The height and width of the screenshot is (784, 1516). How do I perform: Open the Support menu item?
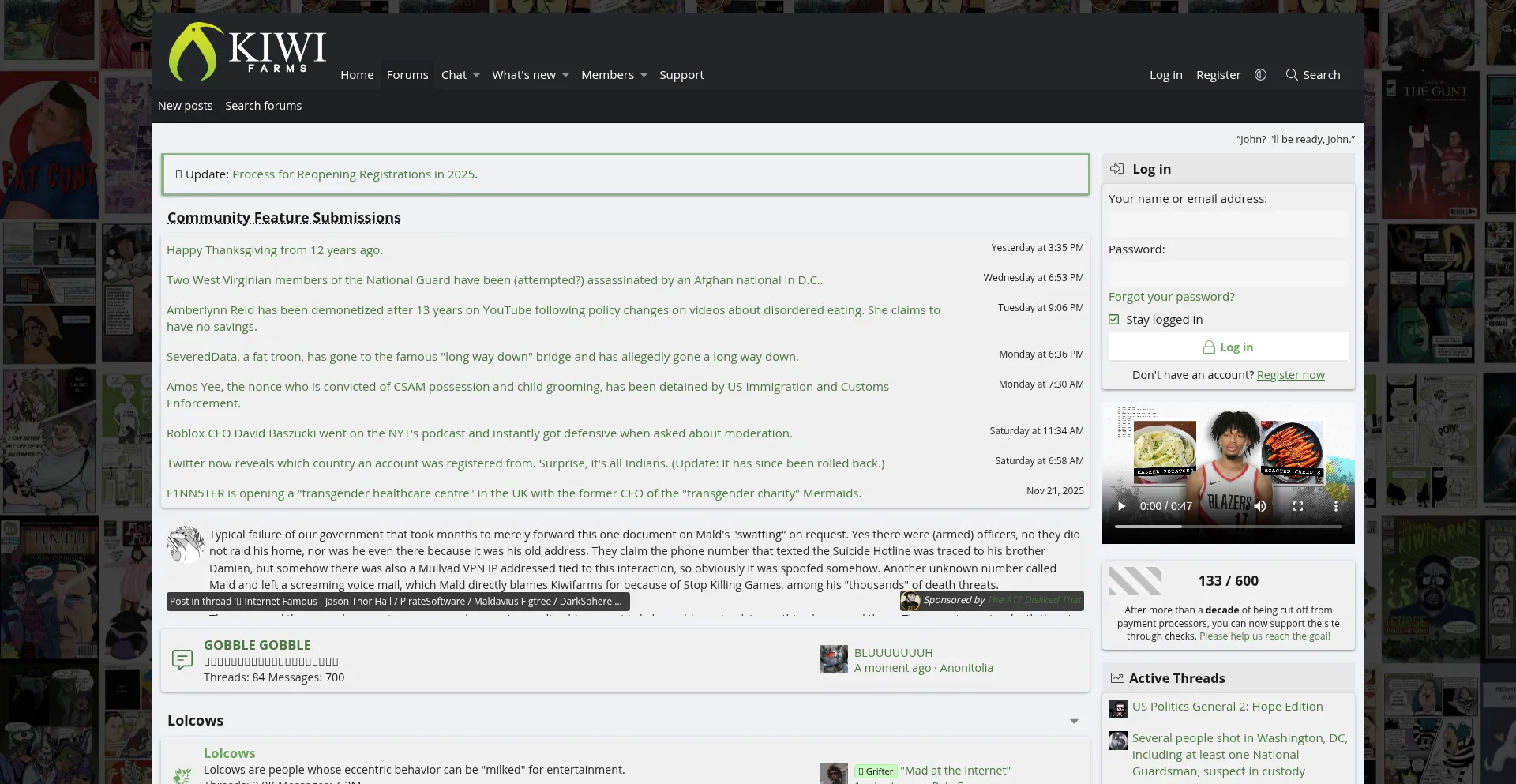point(681,75)
